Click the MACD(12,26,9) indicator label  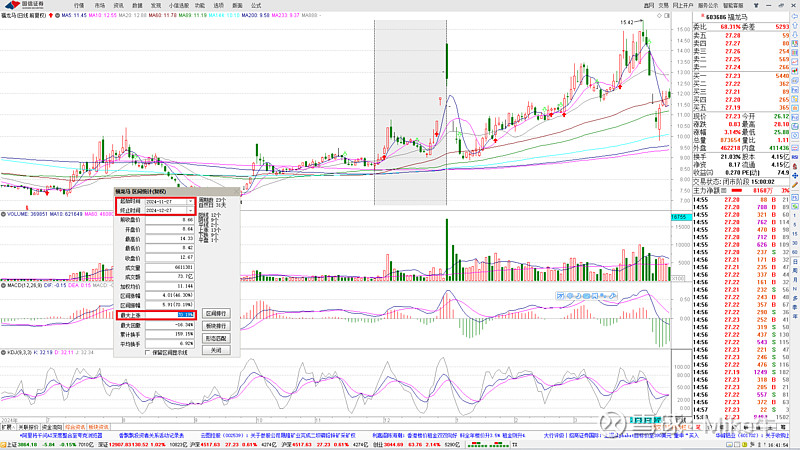(24, 285)
